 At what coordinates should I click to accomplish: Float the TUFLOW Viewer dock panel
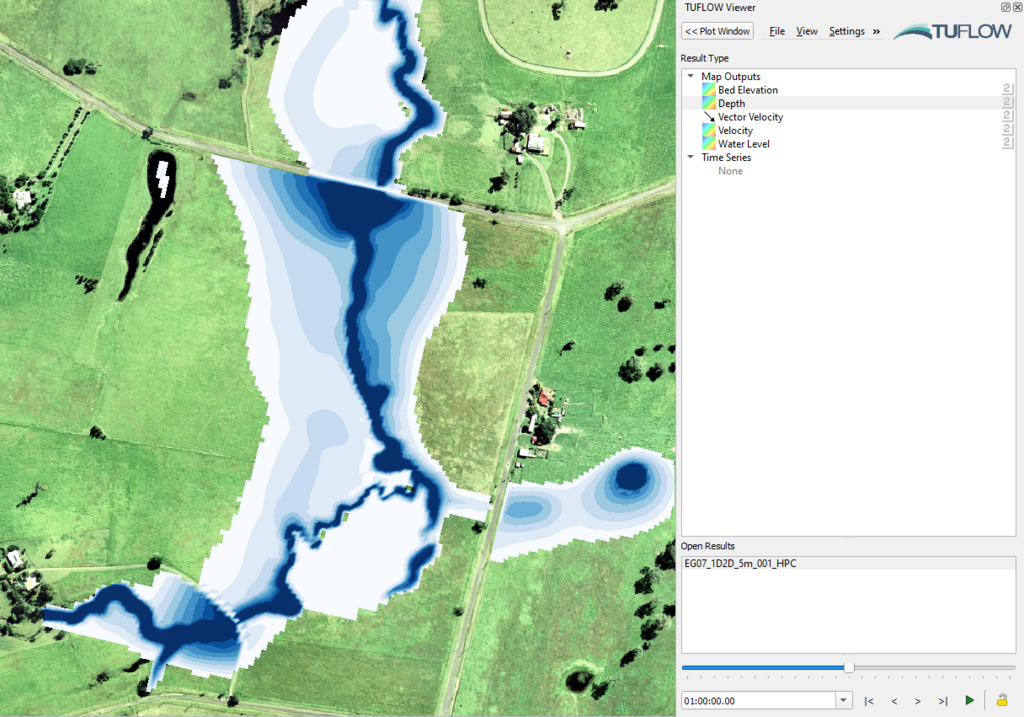pos(1005,7)
